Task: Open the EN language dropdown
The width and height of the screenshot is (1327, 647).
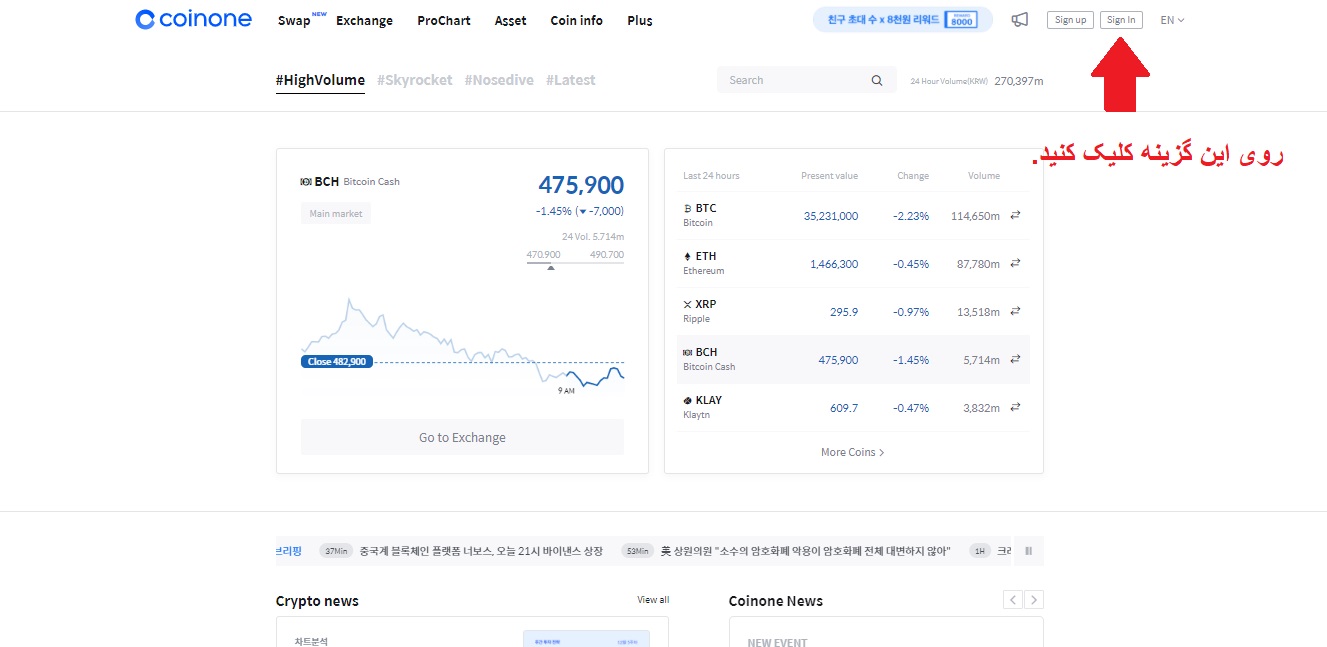Action: (x=1172, y=20)
